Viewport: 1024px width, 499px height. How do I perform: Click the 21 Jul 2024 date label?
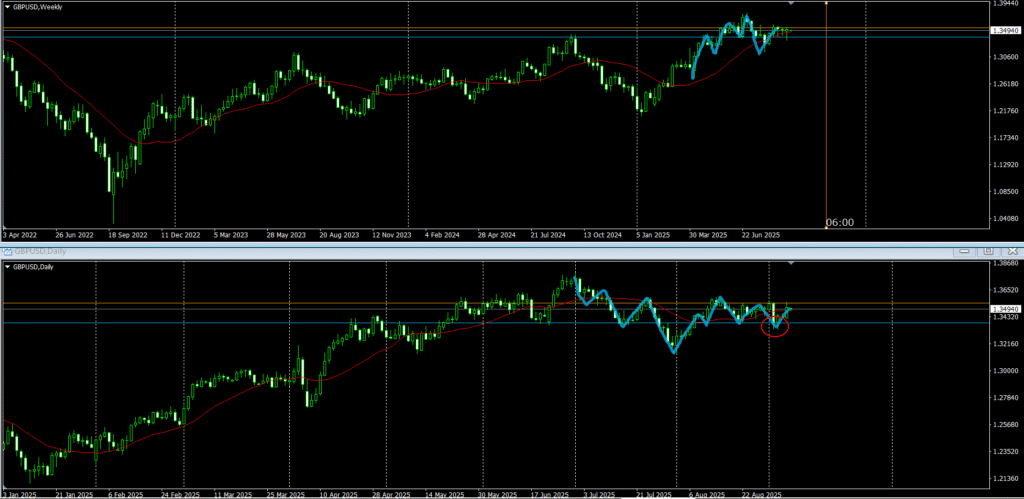click(x=550, y=234)
